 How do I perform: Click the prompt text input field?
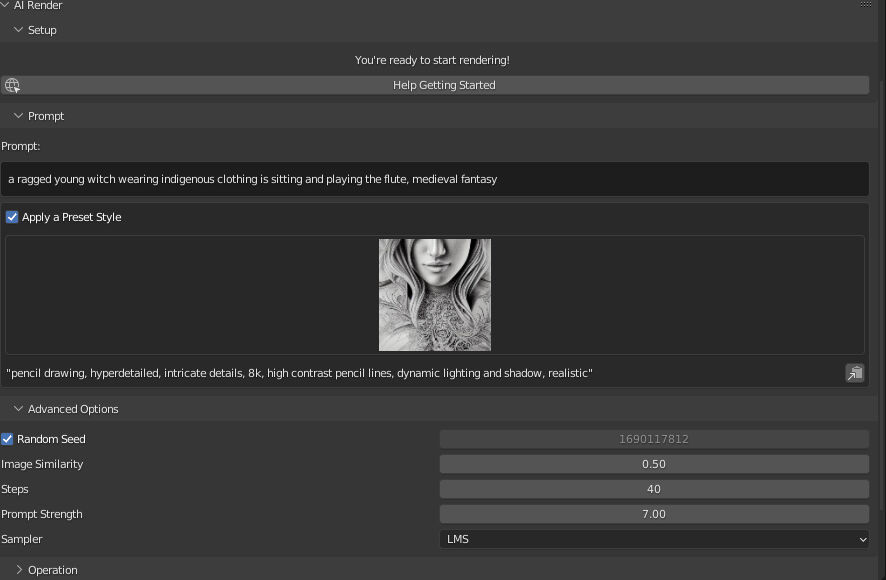pos(437,179)
